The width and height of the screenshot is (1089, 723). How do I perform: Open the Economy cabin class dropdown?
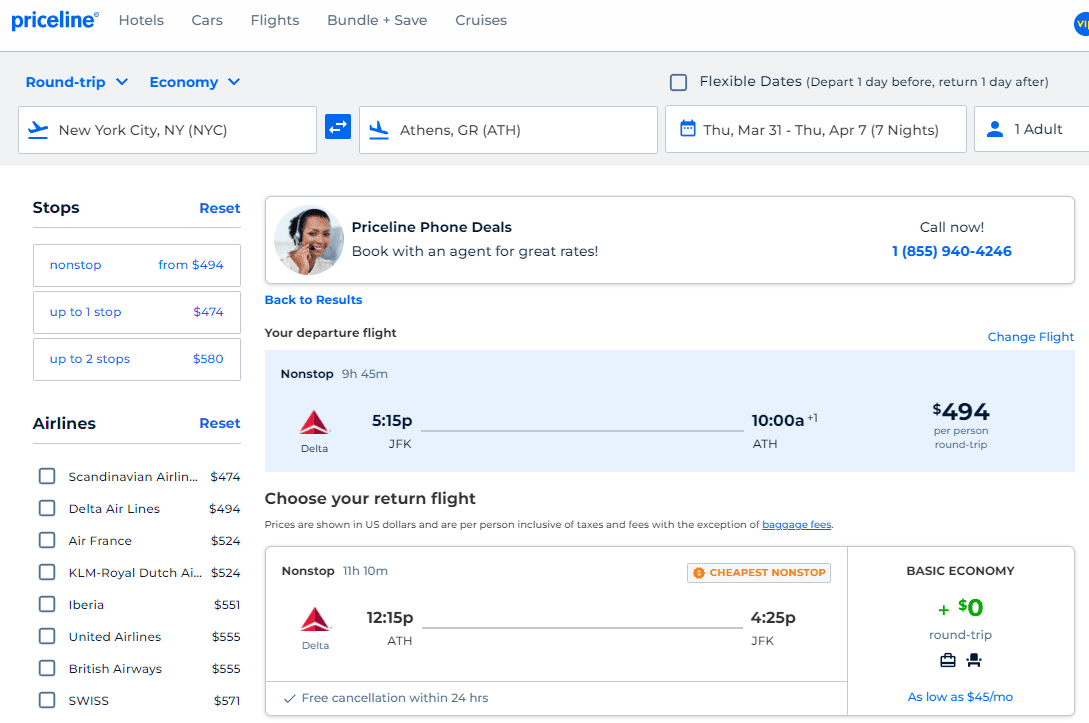(x=194, y=82)
